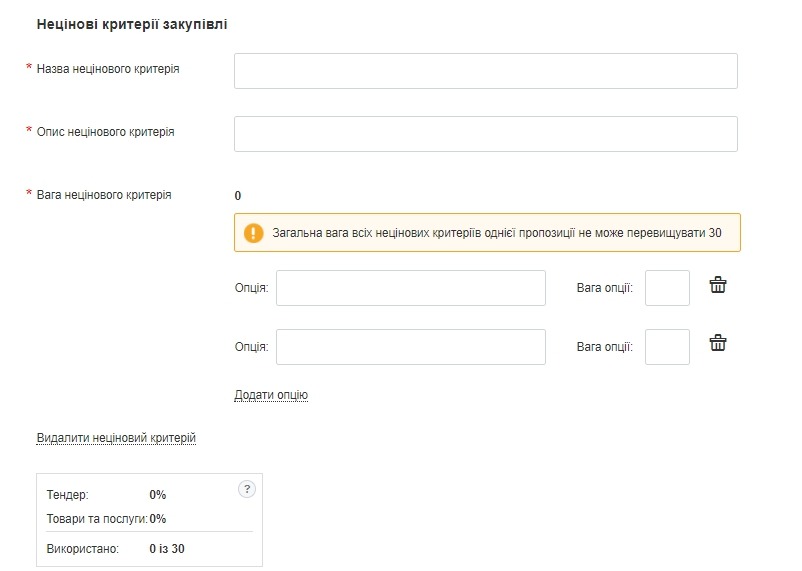The image size is (802, 571).
Task: Select the second Вага опції input box
Action: point(667,347)
